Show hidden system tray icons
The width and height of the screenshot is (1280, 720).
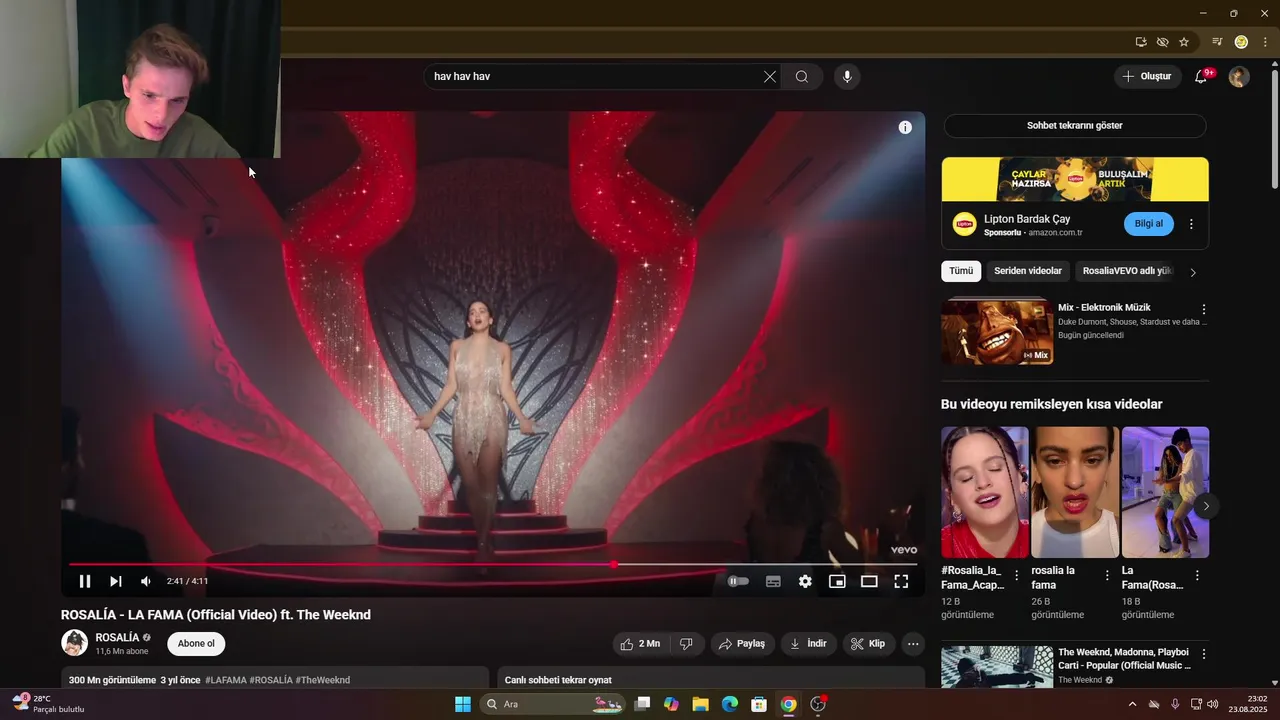[1132, 704]
